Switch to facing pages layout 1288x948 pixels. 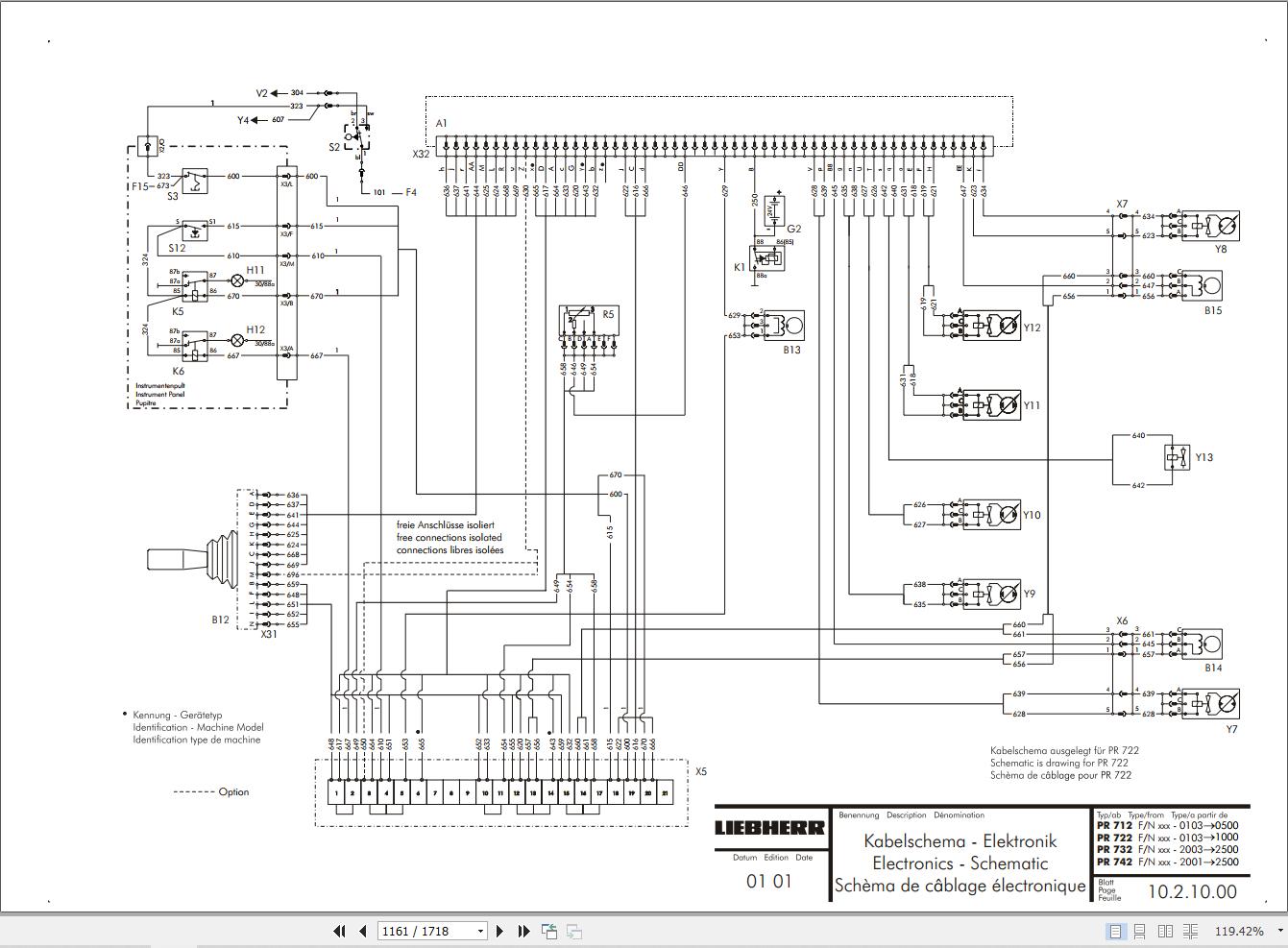click(x=1167, y=931)
